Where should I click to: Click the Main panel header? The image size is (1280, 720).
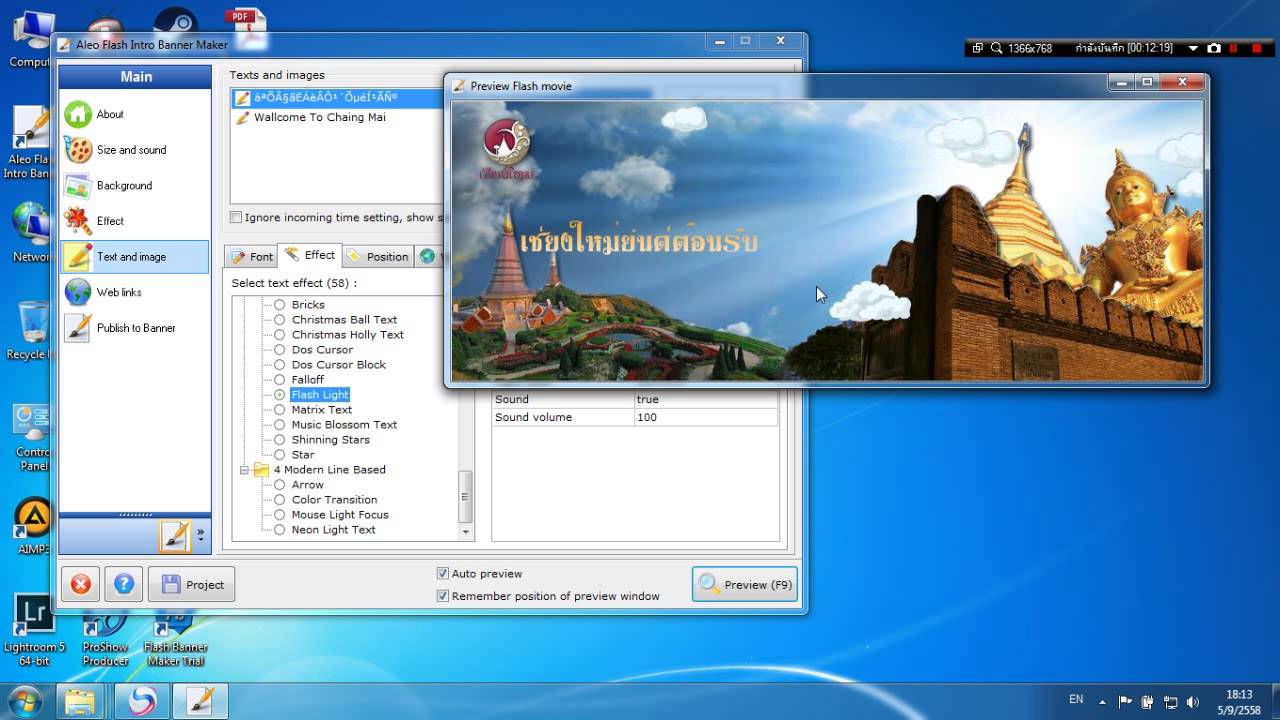[x=135, y=77]
